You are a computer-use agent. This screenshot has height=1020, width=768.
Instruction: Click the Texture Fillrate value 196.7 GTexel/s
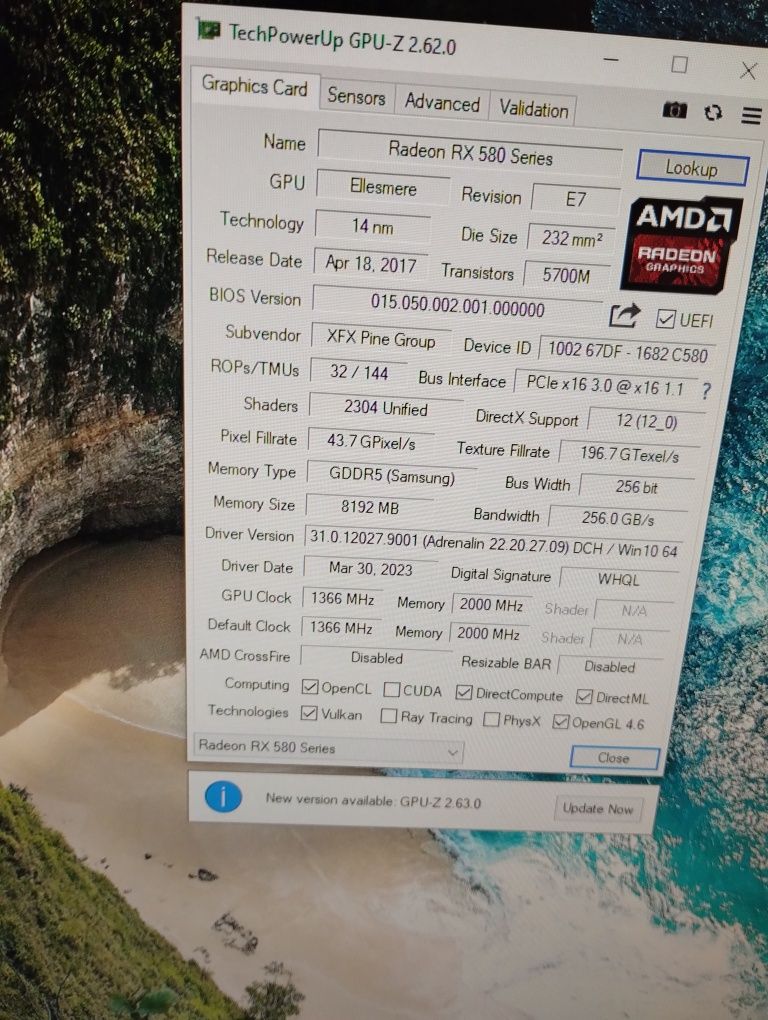click(629, 454)
